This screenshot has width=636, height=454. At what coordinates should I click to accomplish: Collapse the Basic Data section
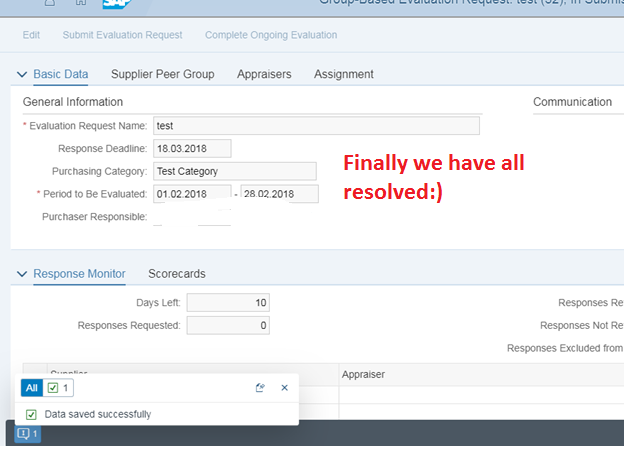pos(23,75)
